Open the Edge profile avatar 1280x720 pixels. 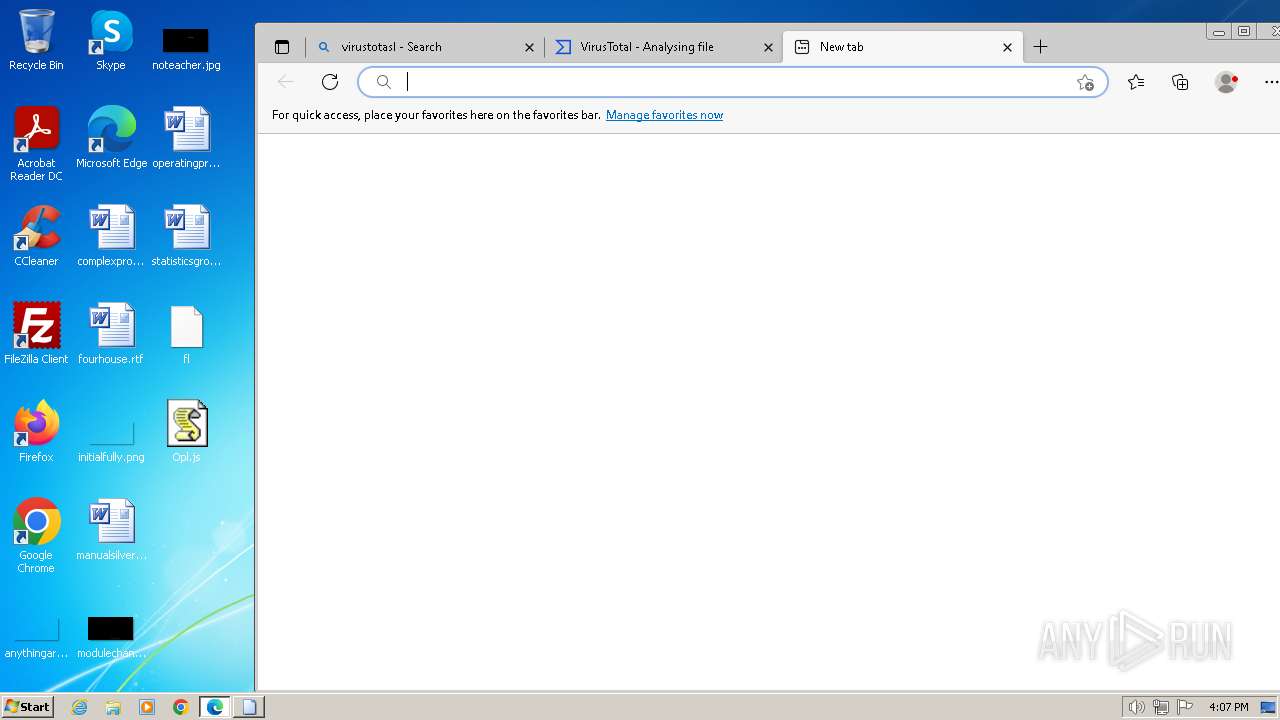[1226, 82]
